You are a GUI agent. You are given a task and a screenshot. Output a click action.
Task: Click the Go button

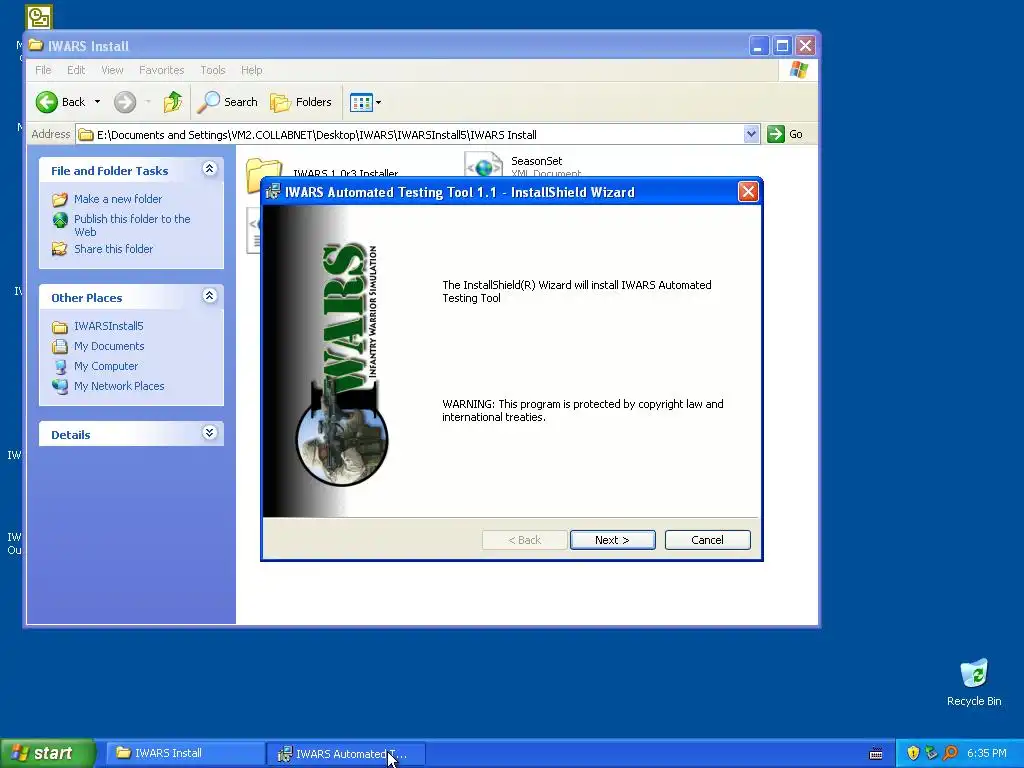[786, 134]
